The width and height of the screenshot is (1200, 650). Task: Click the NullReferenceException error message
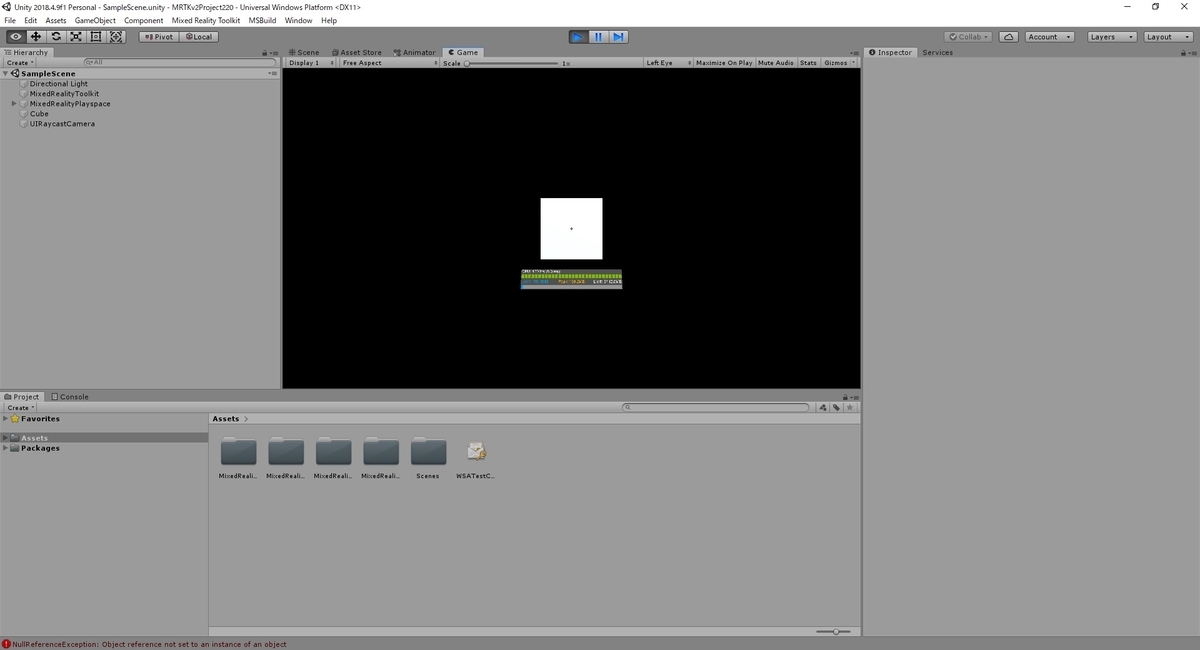150,644
